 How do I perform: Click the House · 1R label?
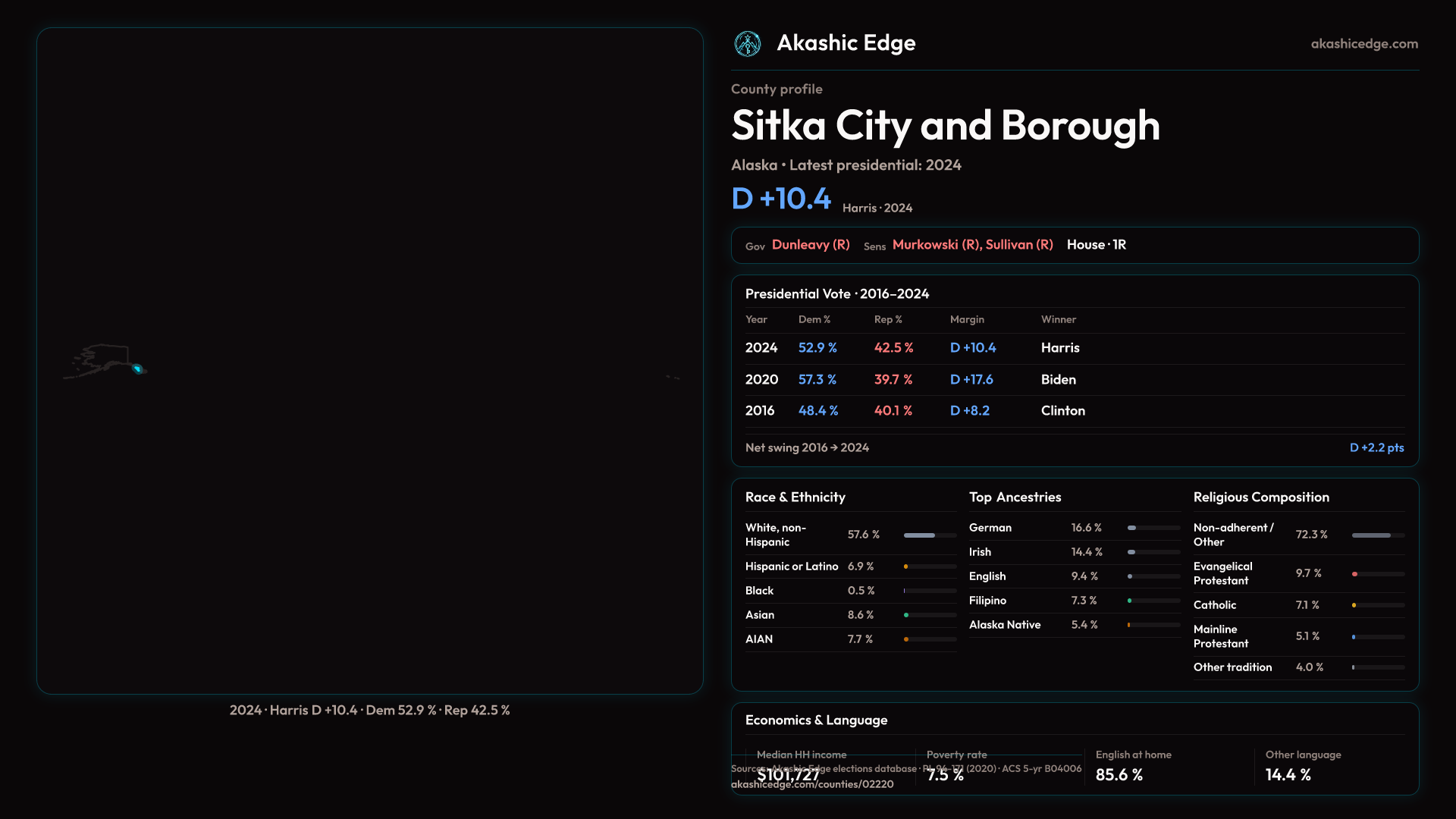[x=1096, y=245]
